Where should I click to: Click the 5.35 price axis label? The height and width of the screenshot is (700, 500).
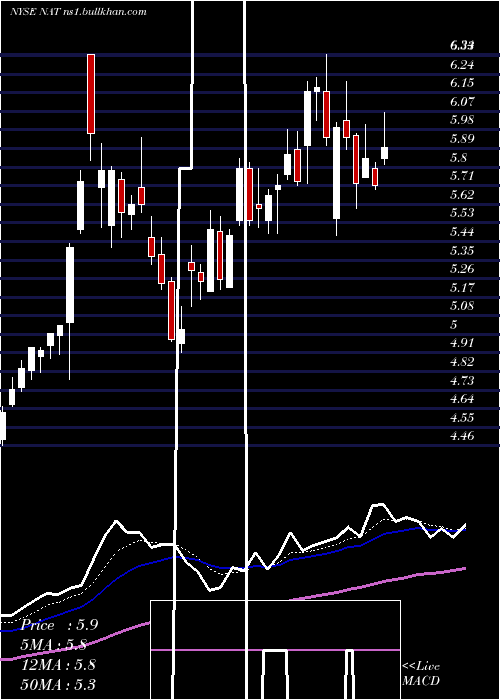pyautogui.click(x=462, y=250)
